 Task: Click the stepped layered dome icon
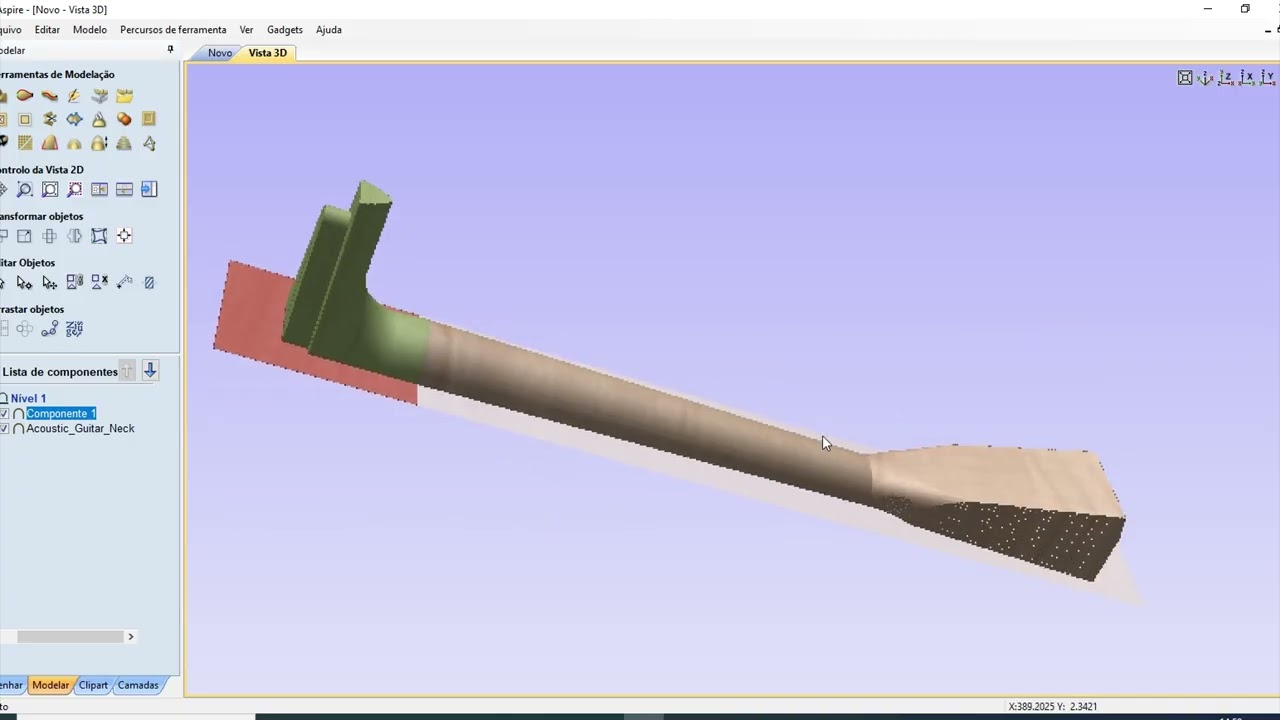point(124,142)
